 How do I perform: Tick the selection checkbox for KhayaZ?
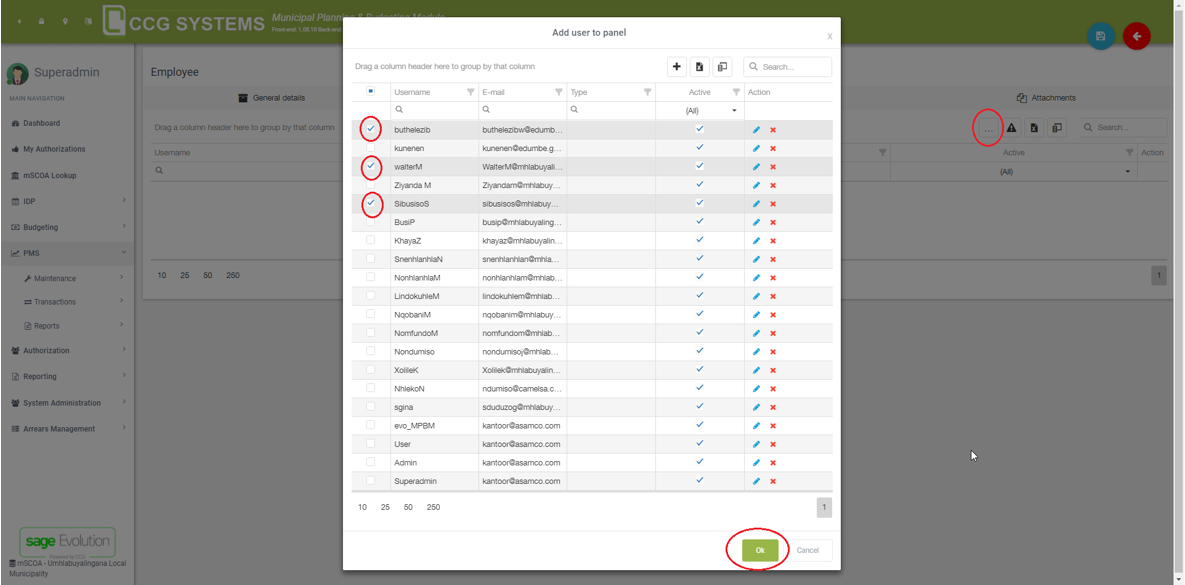coord(371,240)
